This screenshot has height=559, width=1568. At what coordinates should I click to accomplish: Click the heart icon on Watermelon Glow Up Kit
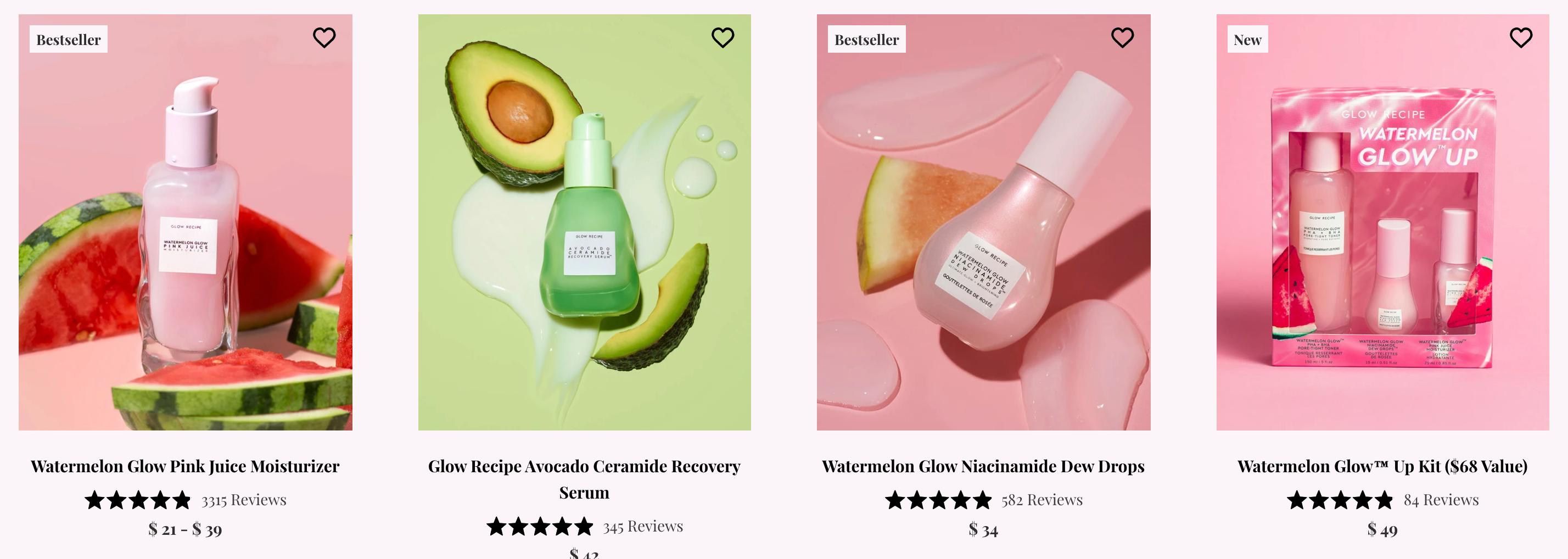(1521, 37)
